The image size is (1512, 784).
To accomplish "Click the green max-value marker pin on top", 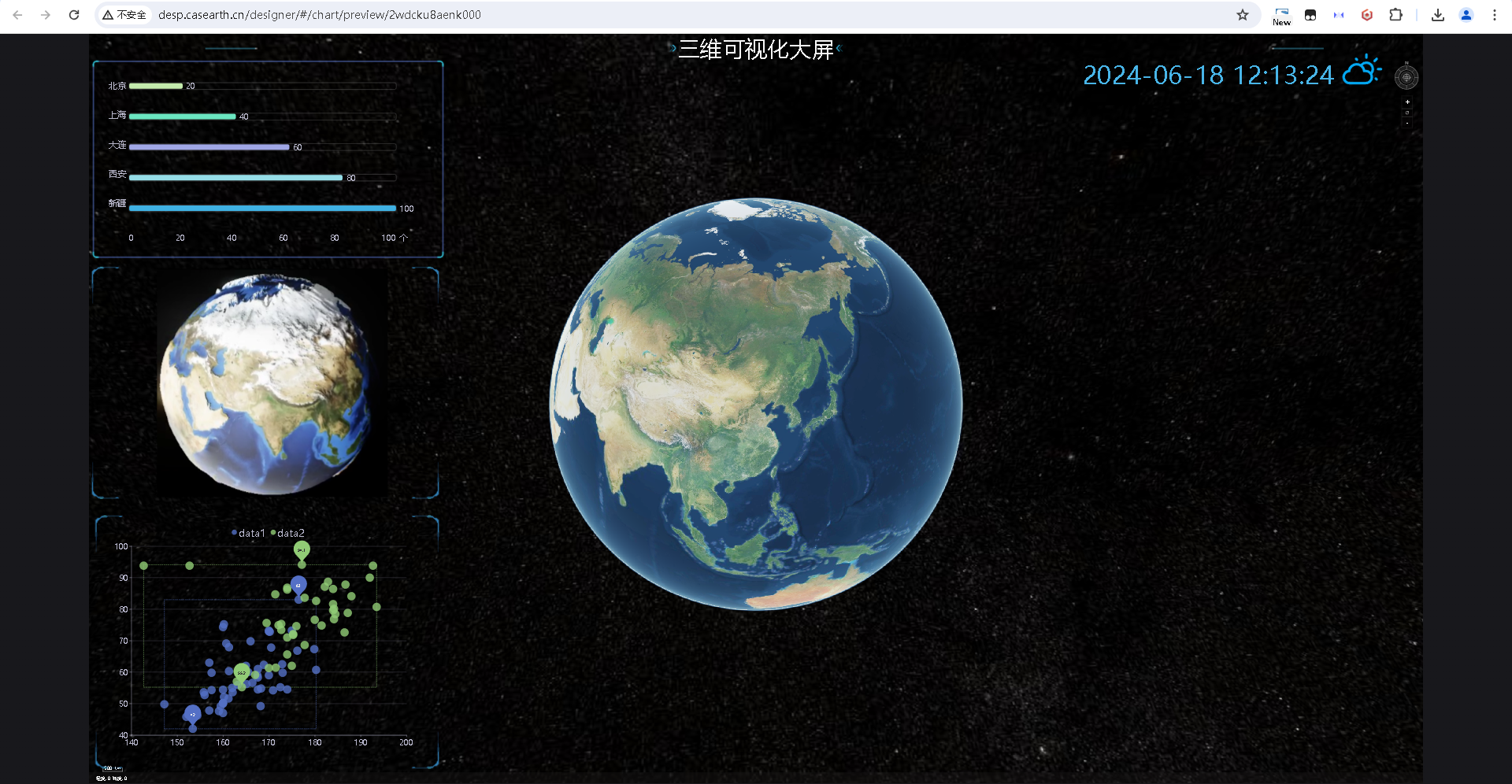I will point(302,549).
